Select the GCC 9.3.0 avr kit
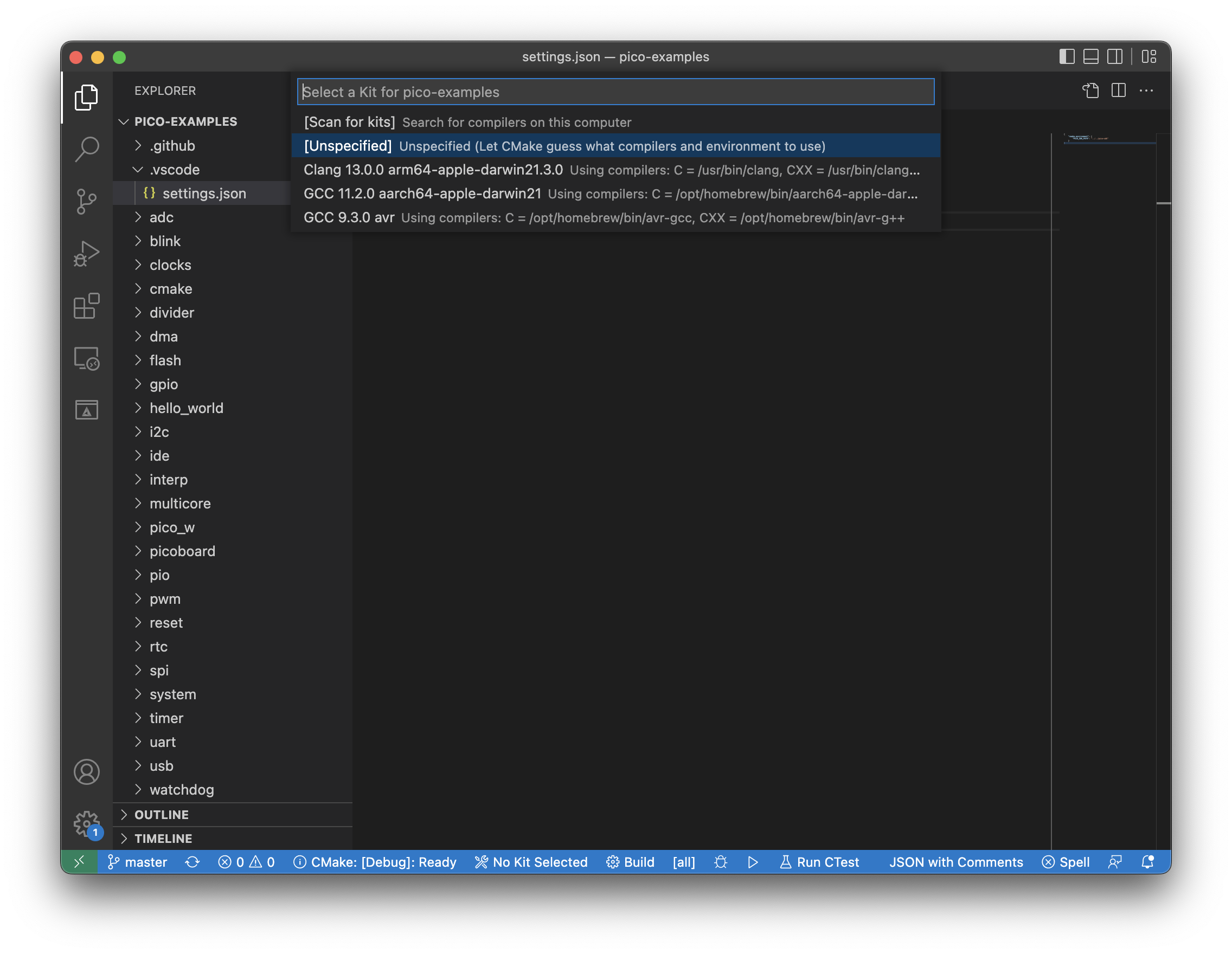 (615, 217)
